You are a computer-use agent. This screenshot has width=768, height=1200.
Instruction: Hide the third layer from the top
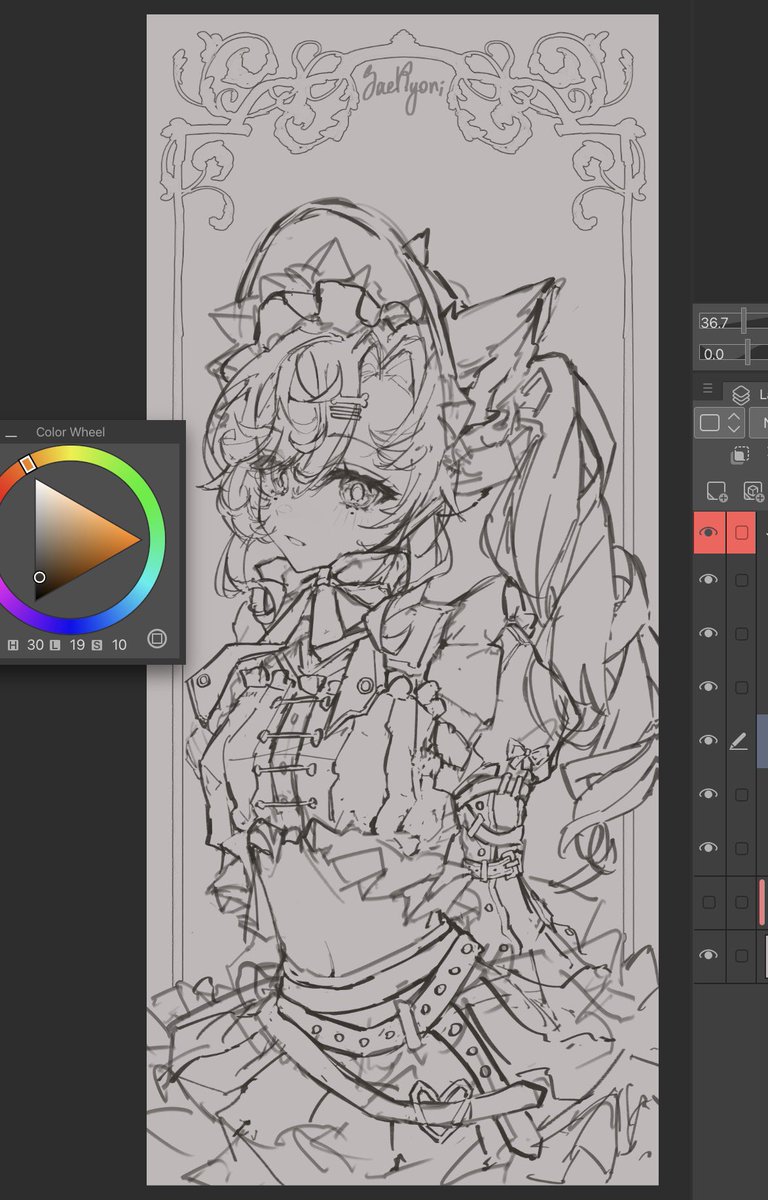click(709, 633)
